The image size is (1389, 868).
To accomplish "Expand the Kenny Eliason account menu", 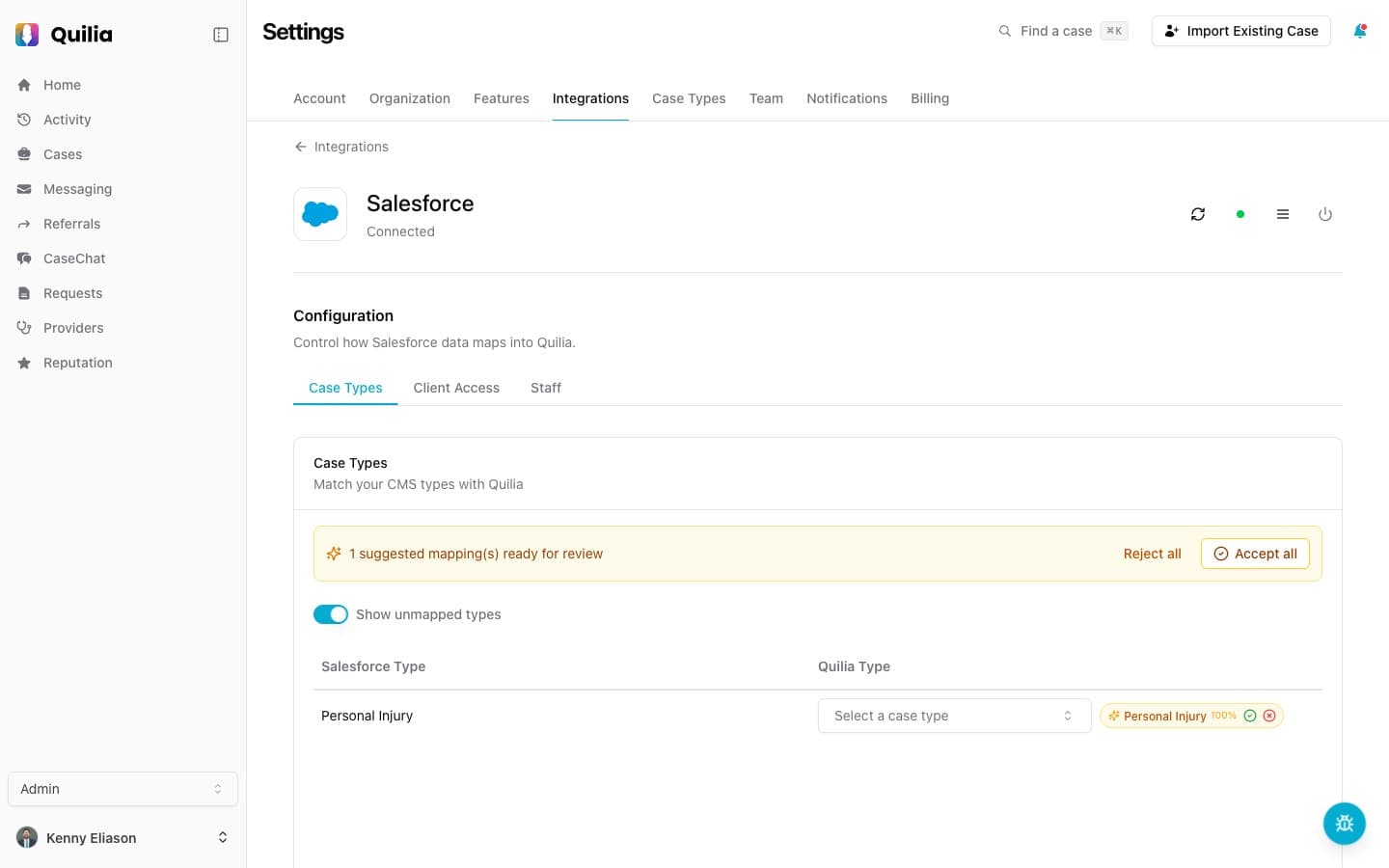I will point(123,837).
